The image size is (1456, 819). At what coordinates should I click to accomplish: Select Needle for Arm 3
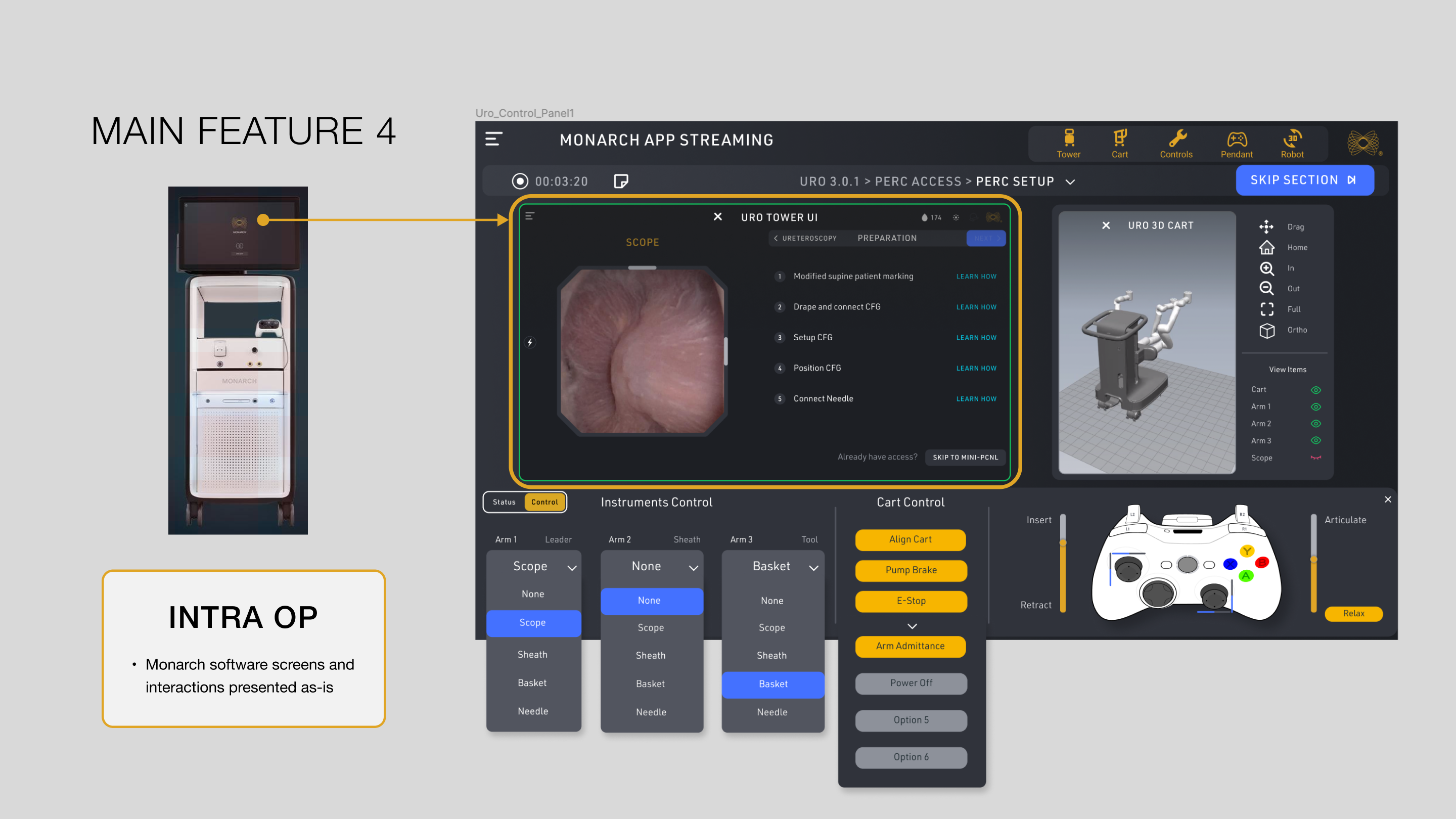coord(772,712)
